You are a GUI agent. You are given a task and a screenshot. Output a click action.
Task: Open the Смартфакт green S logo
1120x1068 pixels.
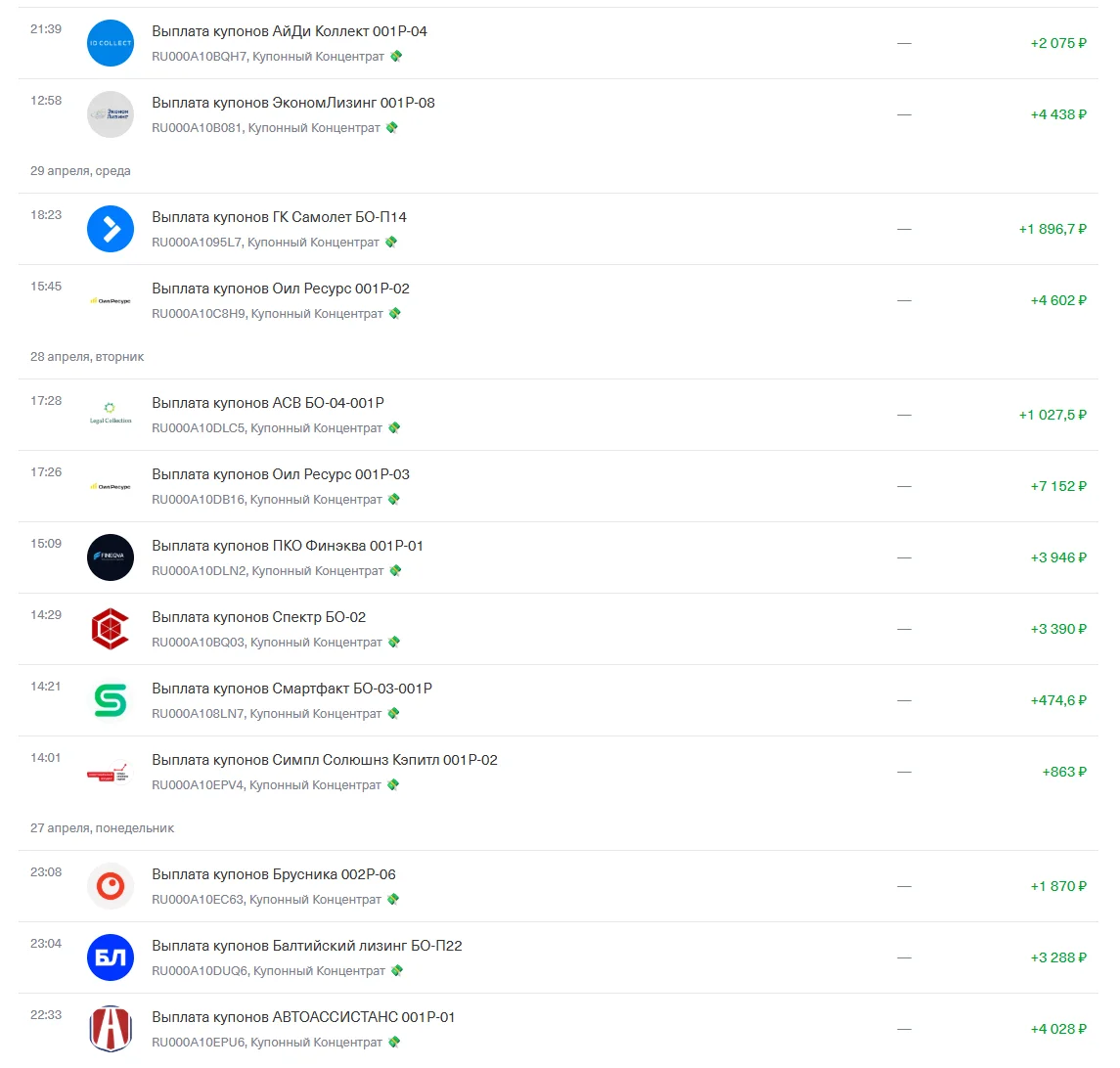110,700
